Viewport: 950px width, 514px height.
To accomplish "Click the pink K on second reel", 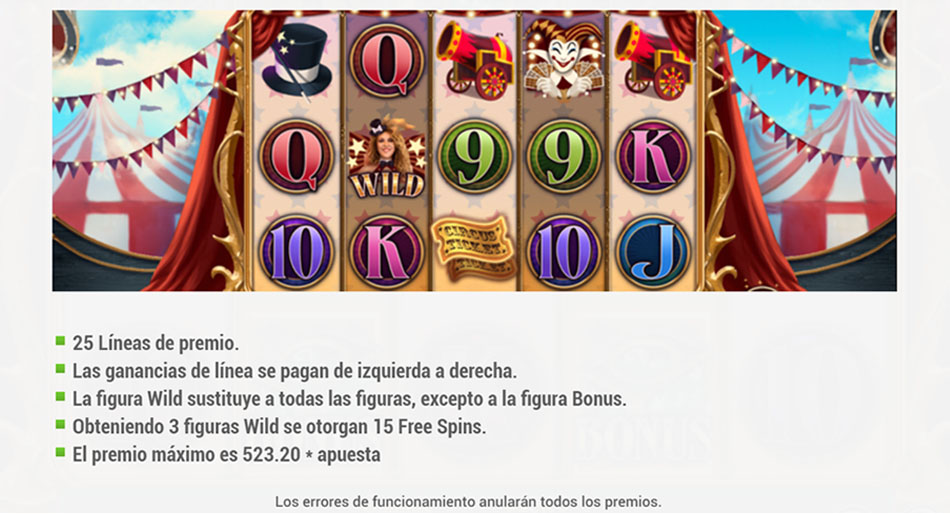I will coord(387,252).
